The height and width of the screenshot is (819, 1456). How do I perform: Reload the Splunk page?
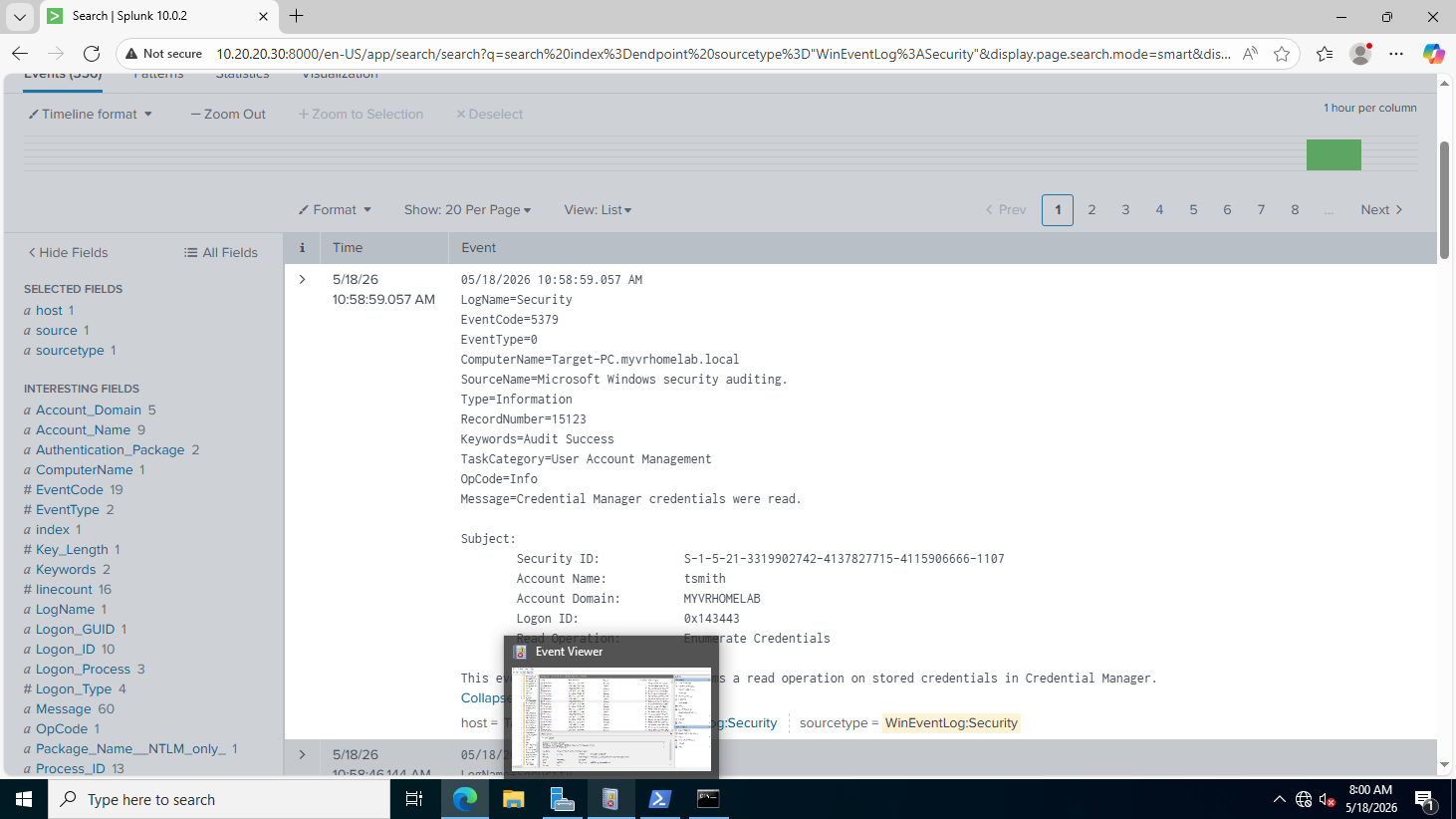pyautogui.click(x=92, y=54)
